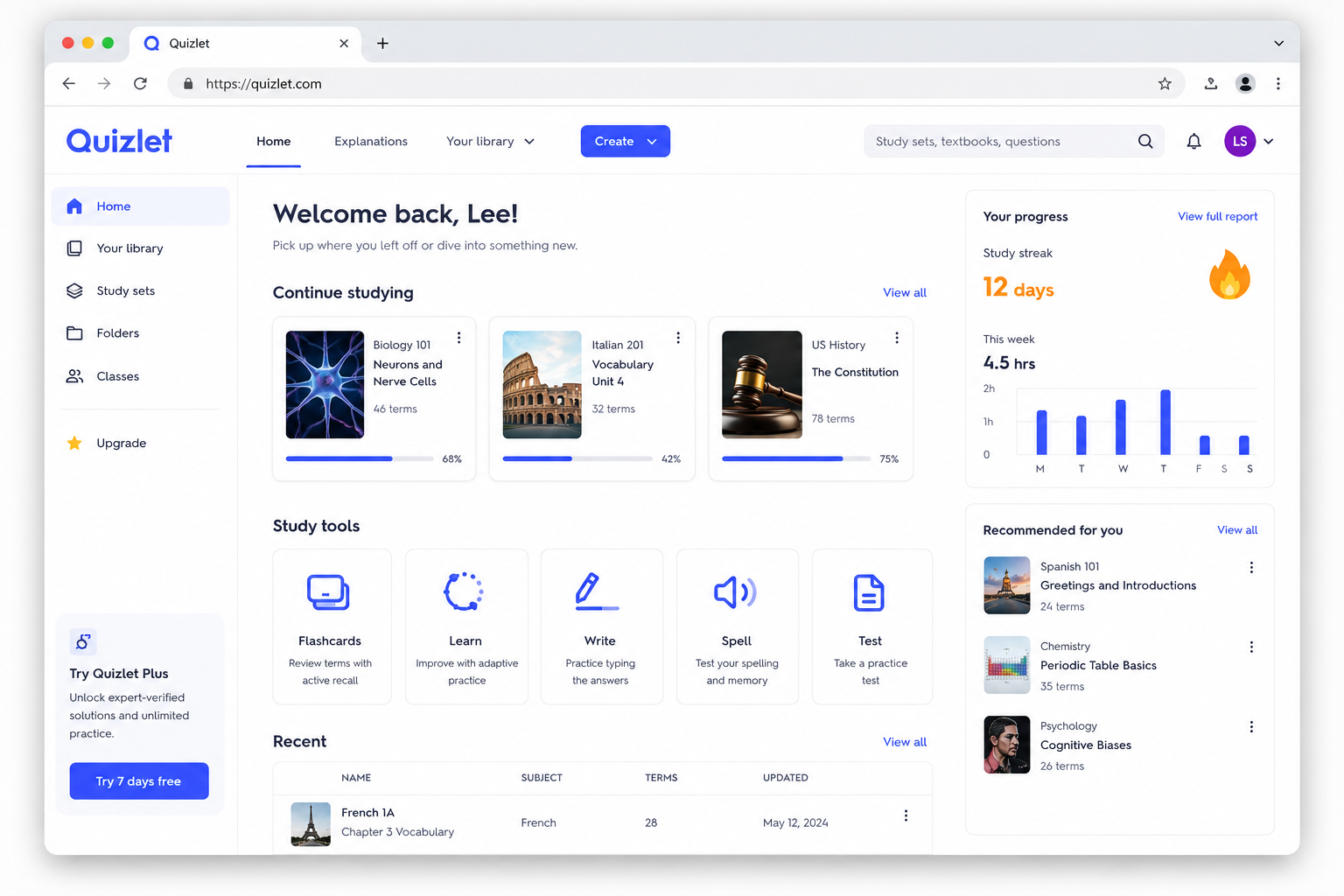Click View all beside Recommended for you

(1237, 530)
